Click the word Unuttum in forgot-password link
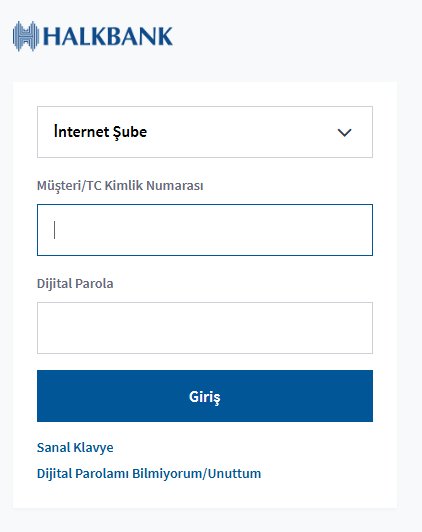Viewport: 422px width, 532px height. click(x=234, y=473)
